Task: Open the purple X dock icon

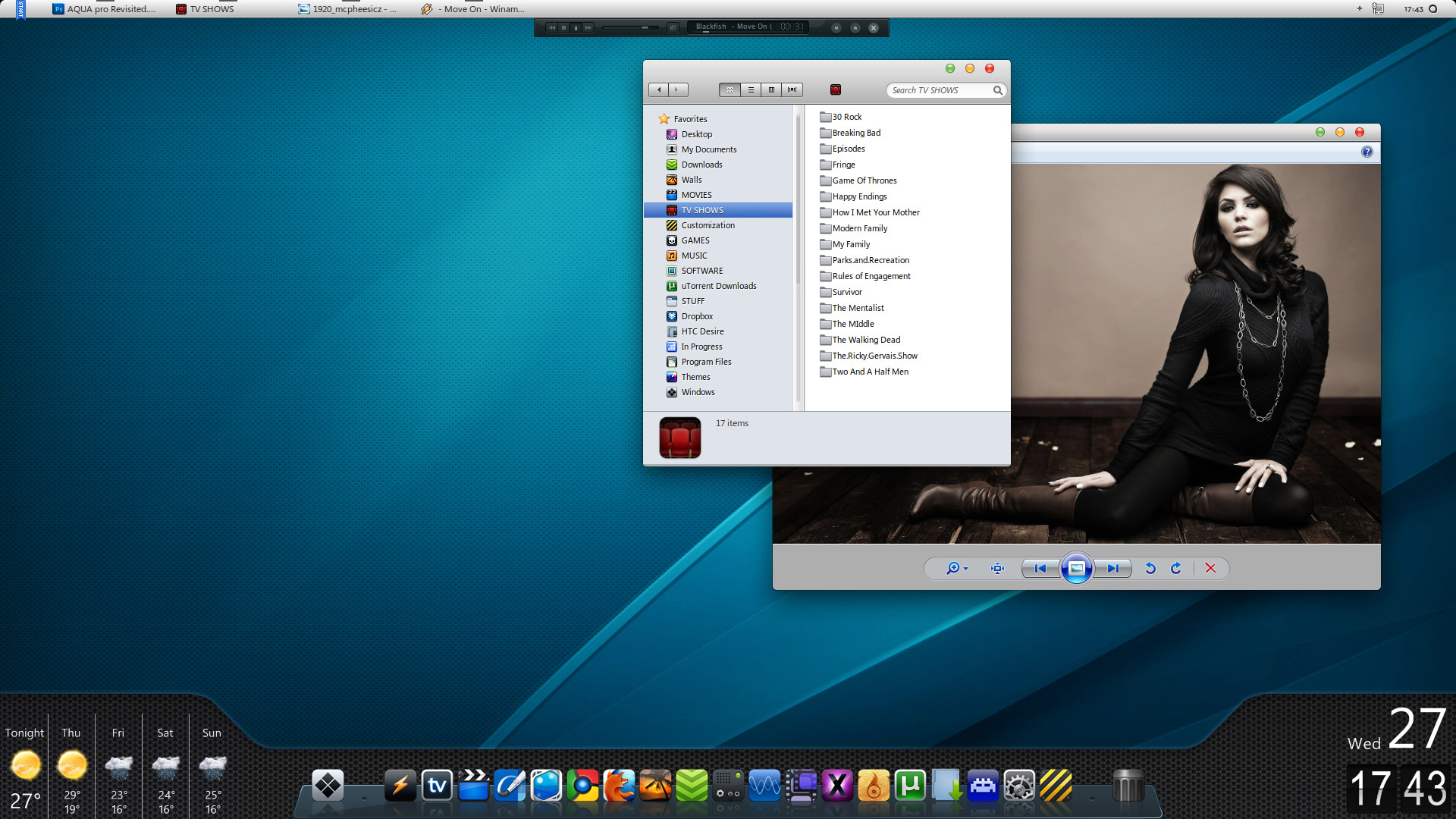Action: 837,786
